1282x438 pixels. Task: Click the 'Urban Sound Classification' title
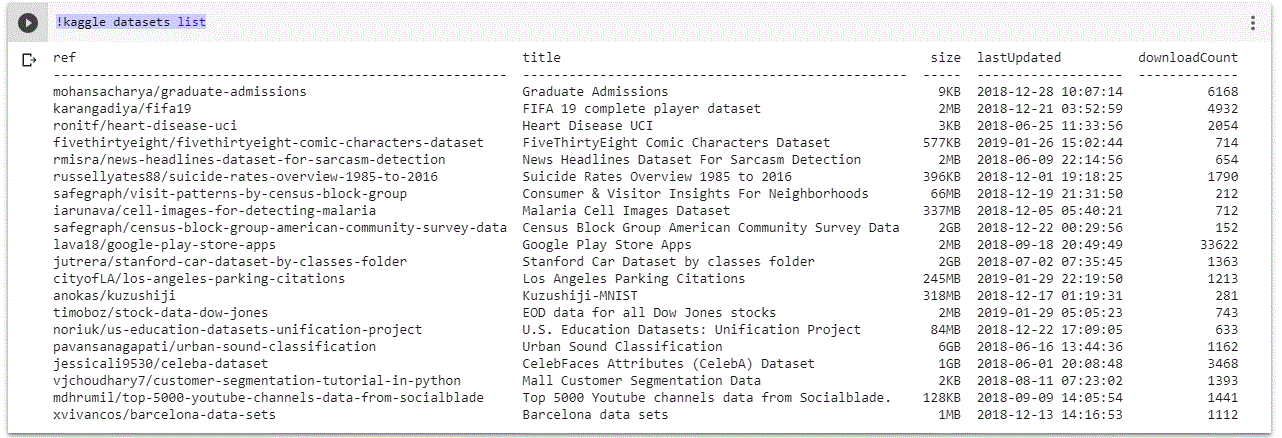coord(622,347)
